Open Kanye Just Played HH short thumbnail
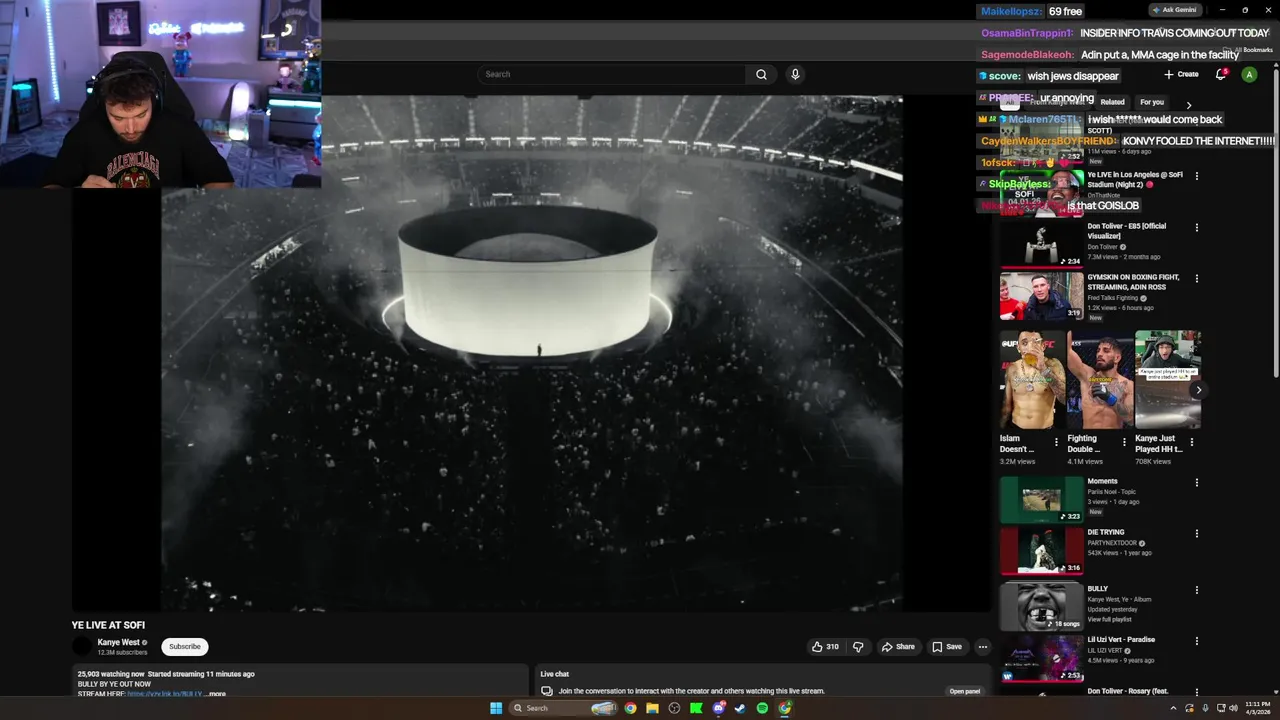This screenshot has width=1280, height=720. click(x=1168, y=380)
